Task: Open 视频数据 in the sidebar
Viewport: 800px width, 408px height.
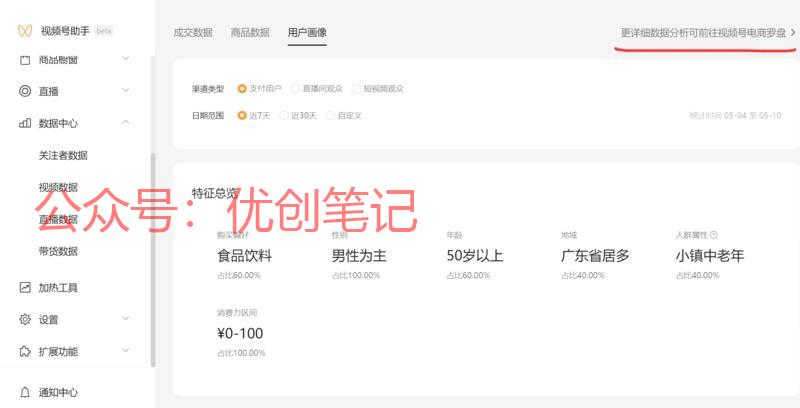Action: 58,187
